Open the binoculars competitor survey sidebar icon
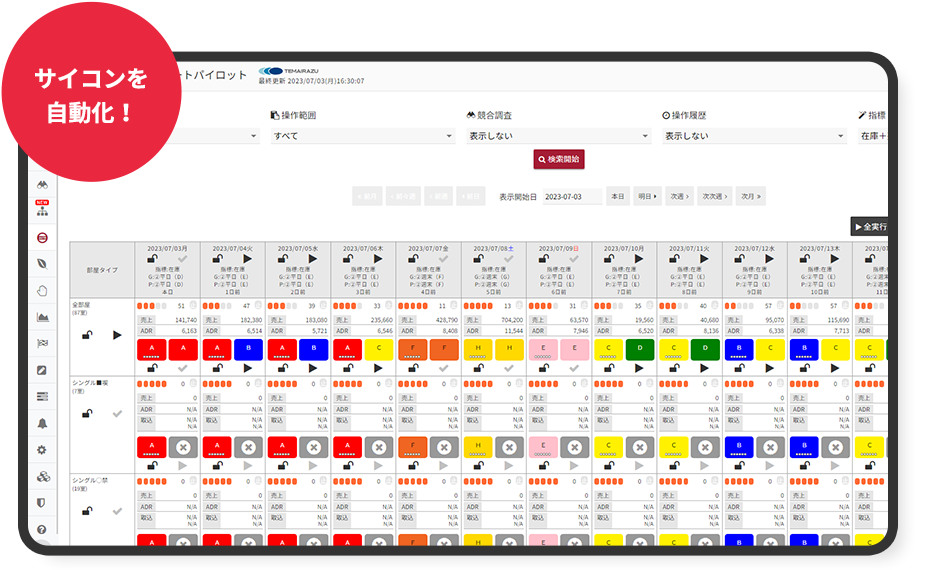The height and width of the screenshot is (570, 930). (x=42, y=185)
